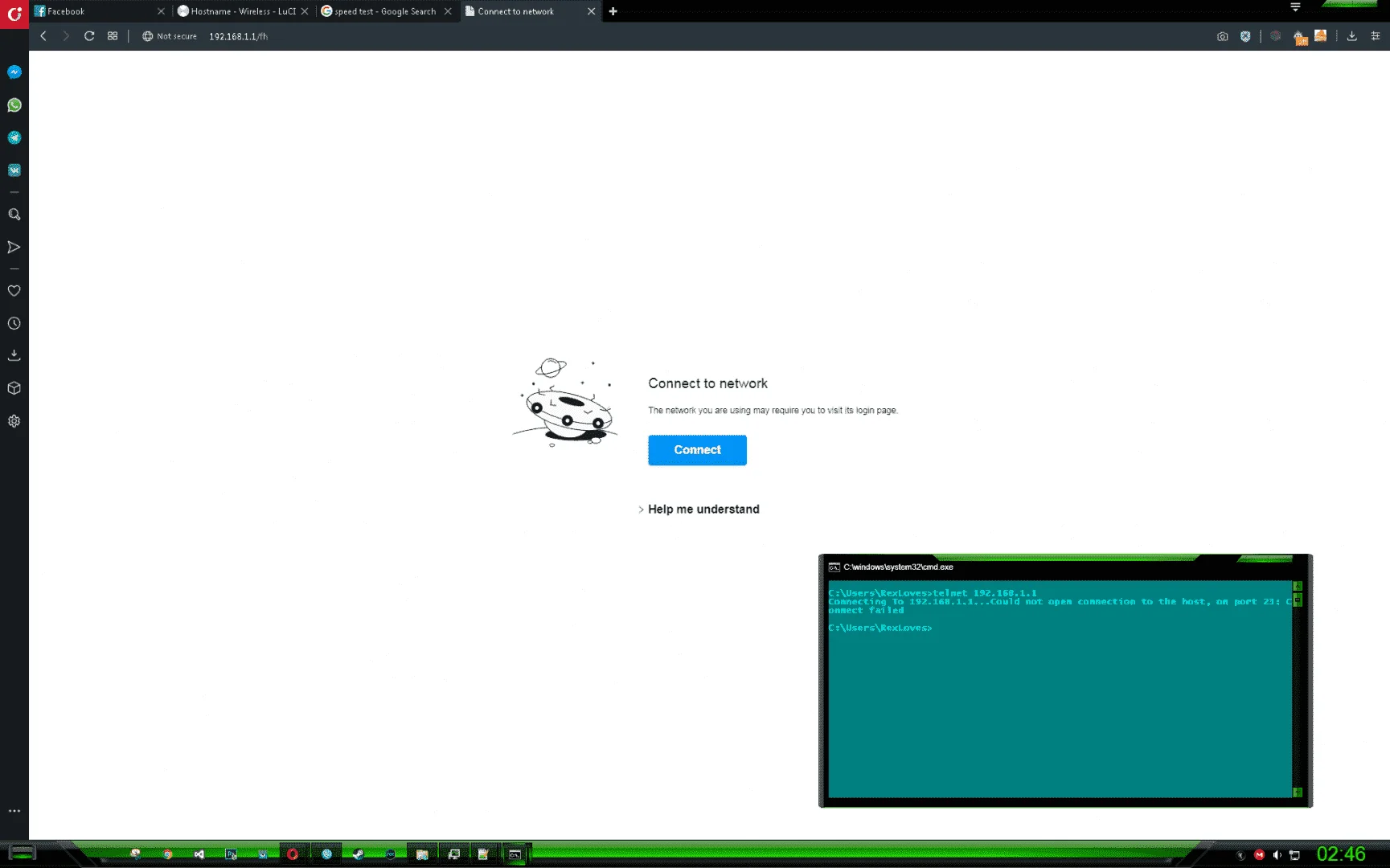Open My Flow paper plane icon

point(14,247)
